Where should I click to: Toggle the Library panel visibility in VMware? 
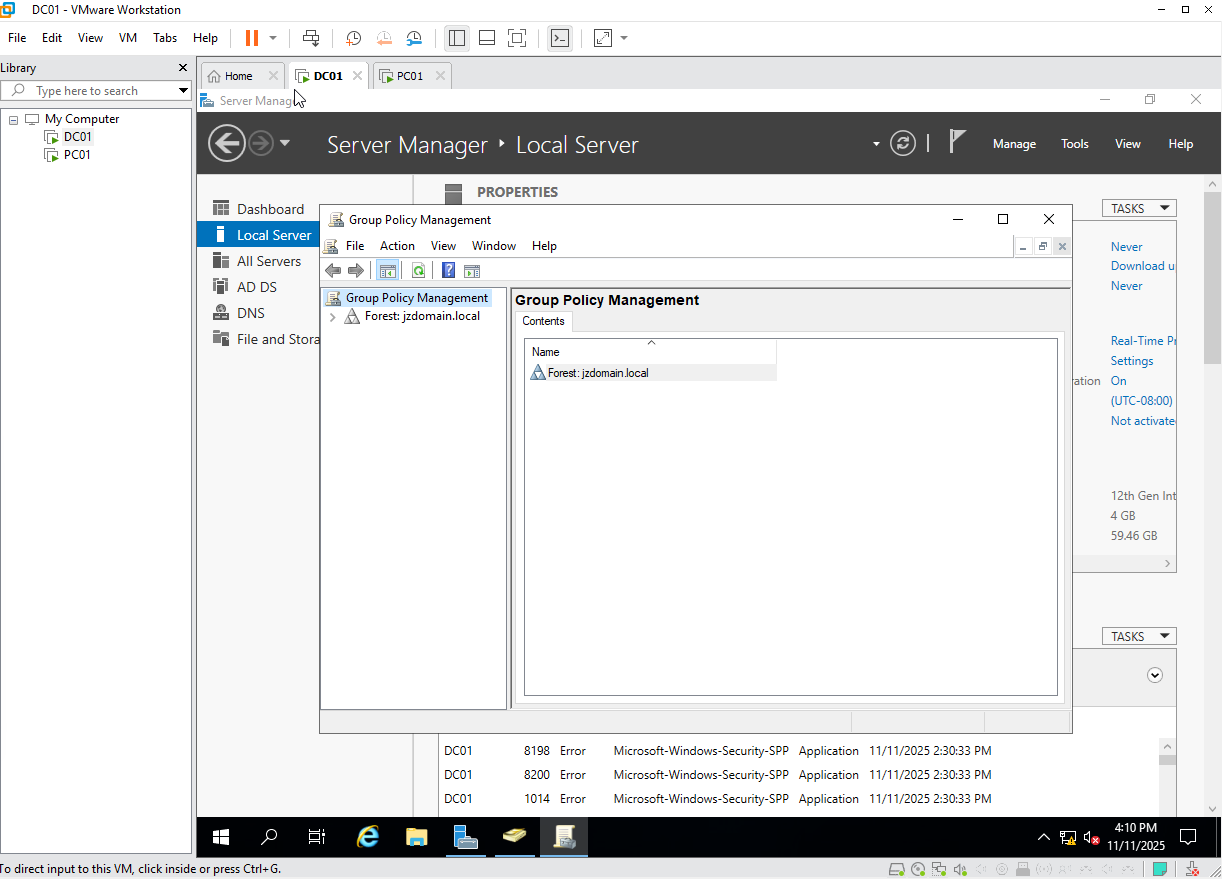pyautogui.click(x=457, y=38)
